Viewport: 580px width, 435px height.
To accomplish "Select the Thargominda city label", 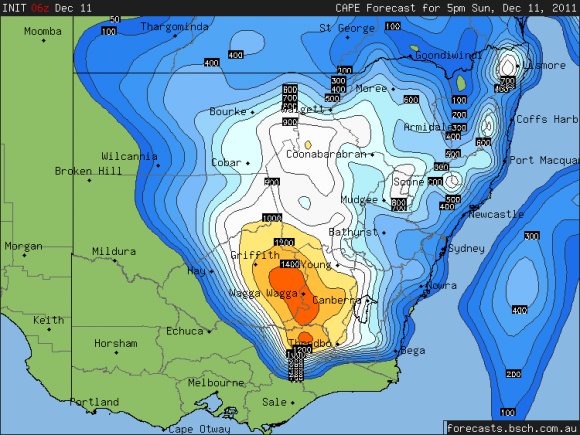I will tap(175, 27).
